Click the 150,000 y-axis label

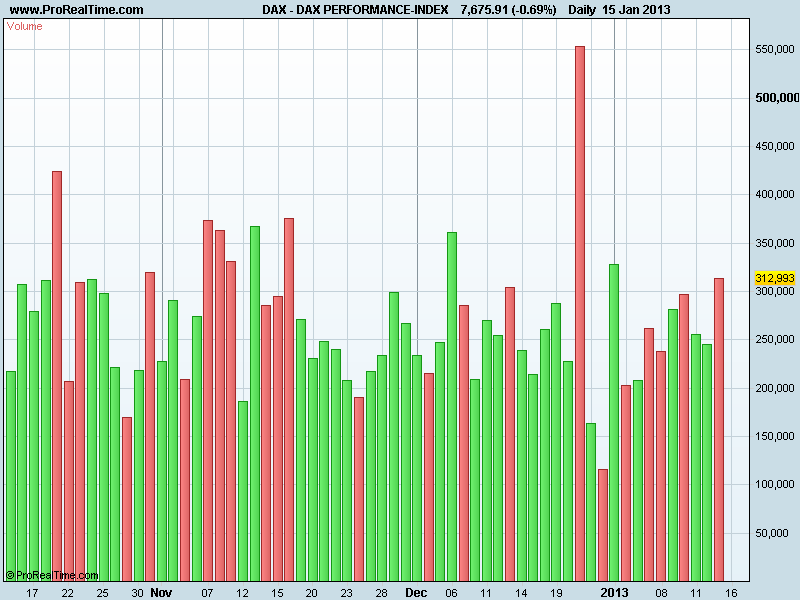click(x=774, y=436)
